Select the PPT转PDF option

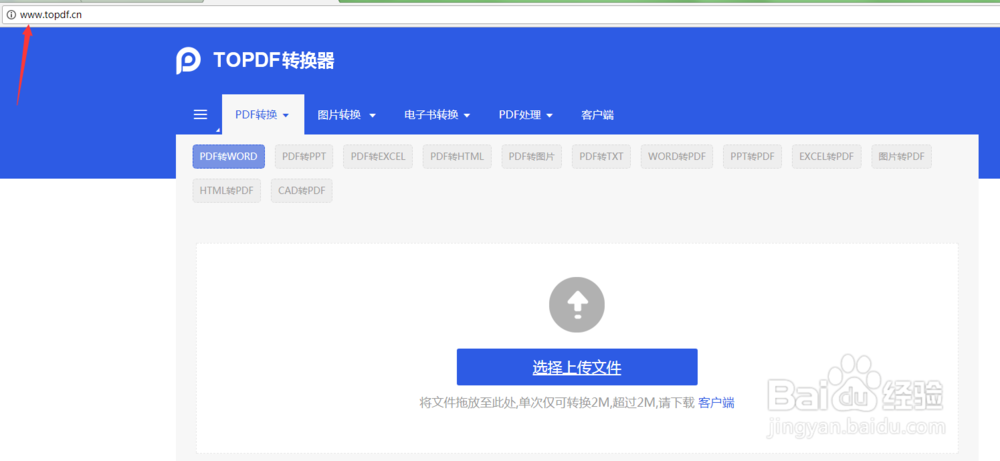pyautogui.click(x=753, y=156)
